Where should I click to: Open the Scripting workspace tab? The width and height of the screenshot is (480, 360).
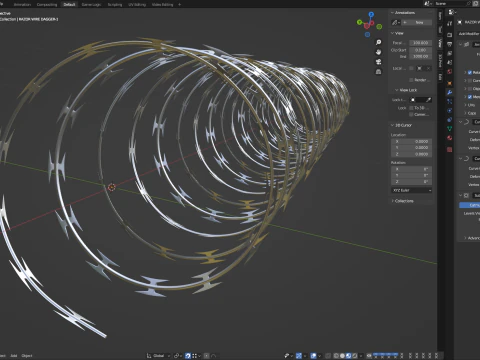115,4
